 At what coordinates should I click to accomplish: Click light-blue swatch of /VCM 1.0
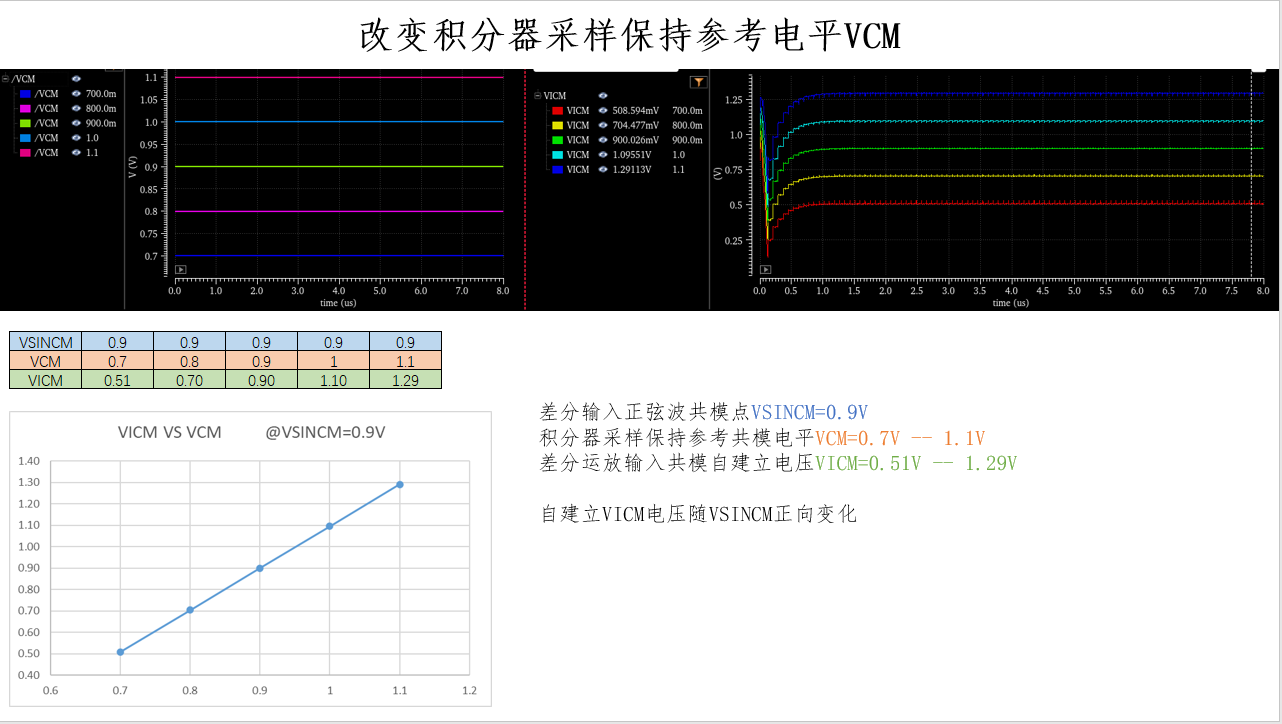pos(24,138)
